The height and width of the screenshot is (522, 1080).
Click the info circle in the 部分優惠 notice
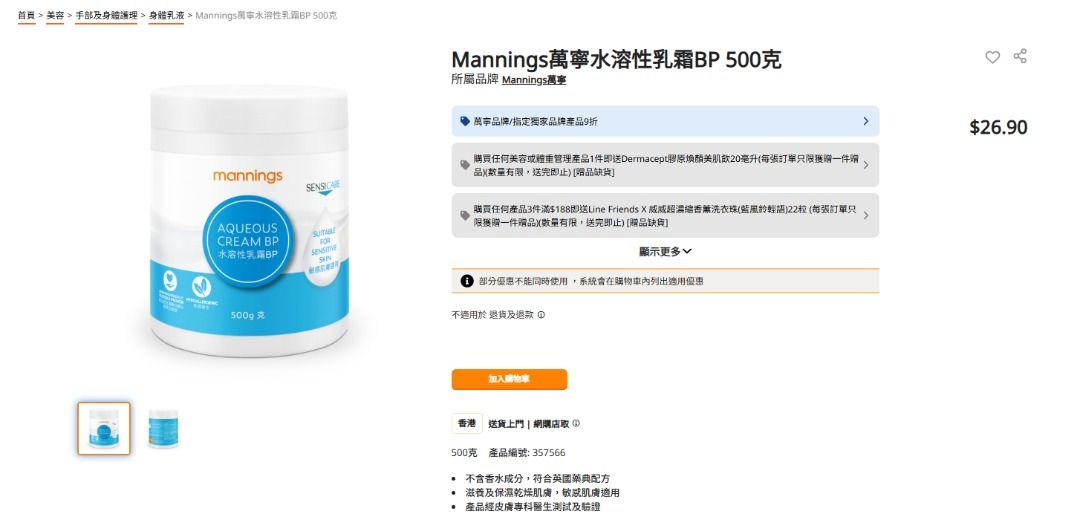467,281
